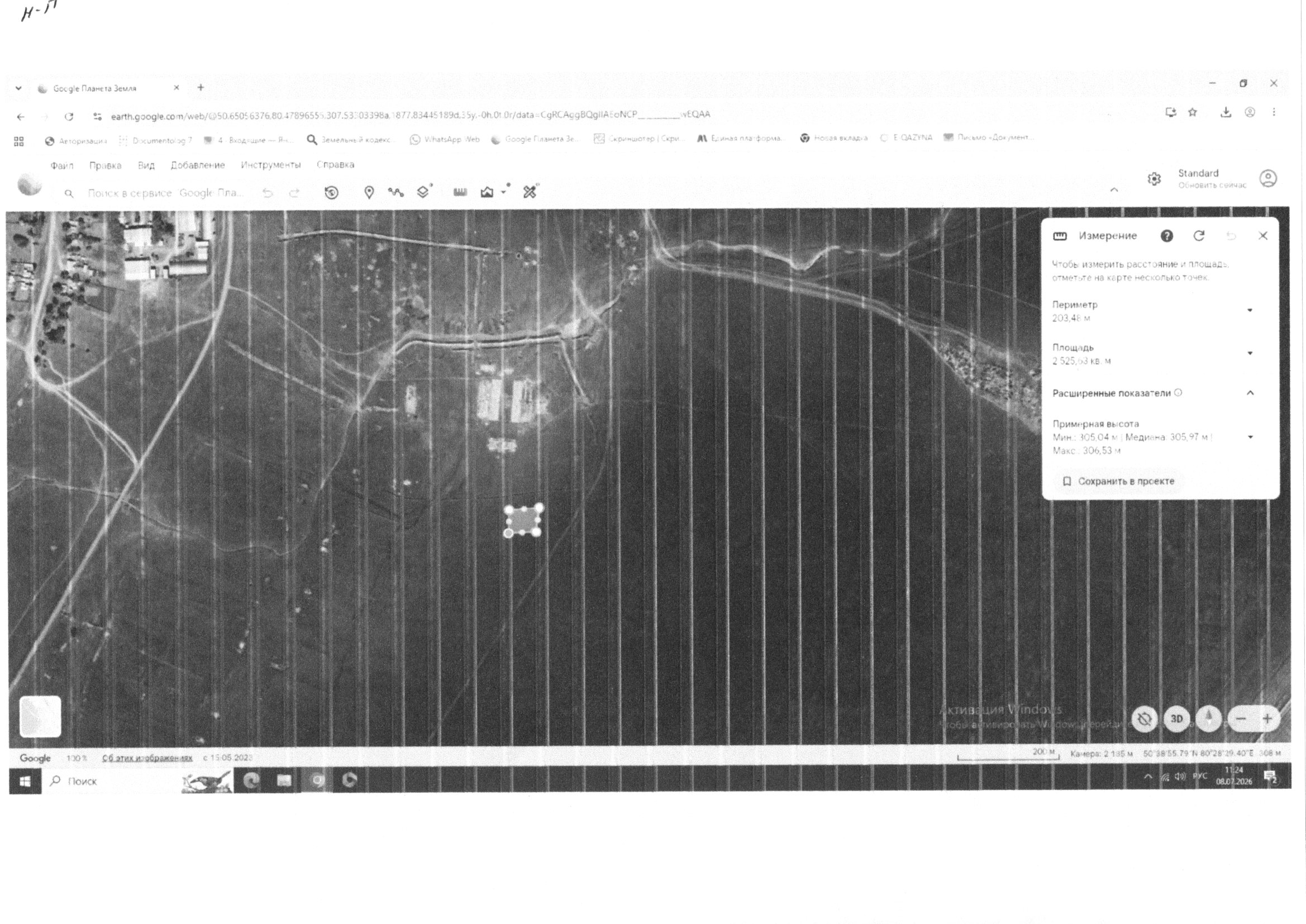The image size is (1306, 924).
Task: Redo the last Google Earth action
Action: 294,193
